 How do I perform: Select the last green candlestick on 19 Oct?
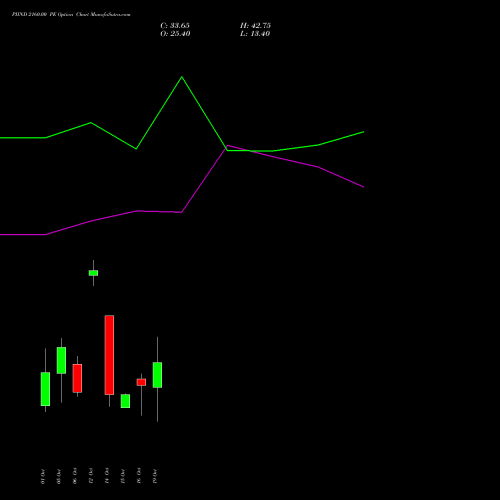[157, 375]
